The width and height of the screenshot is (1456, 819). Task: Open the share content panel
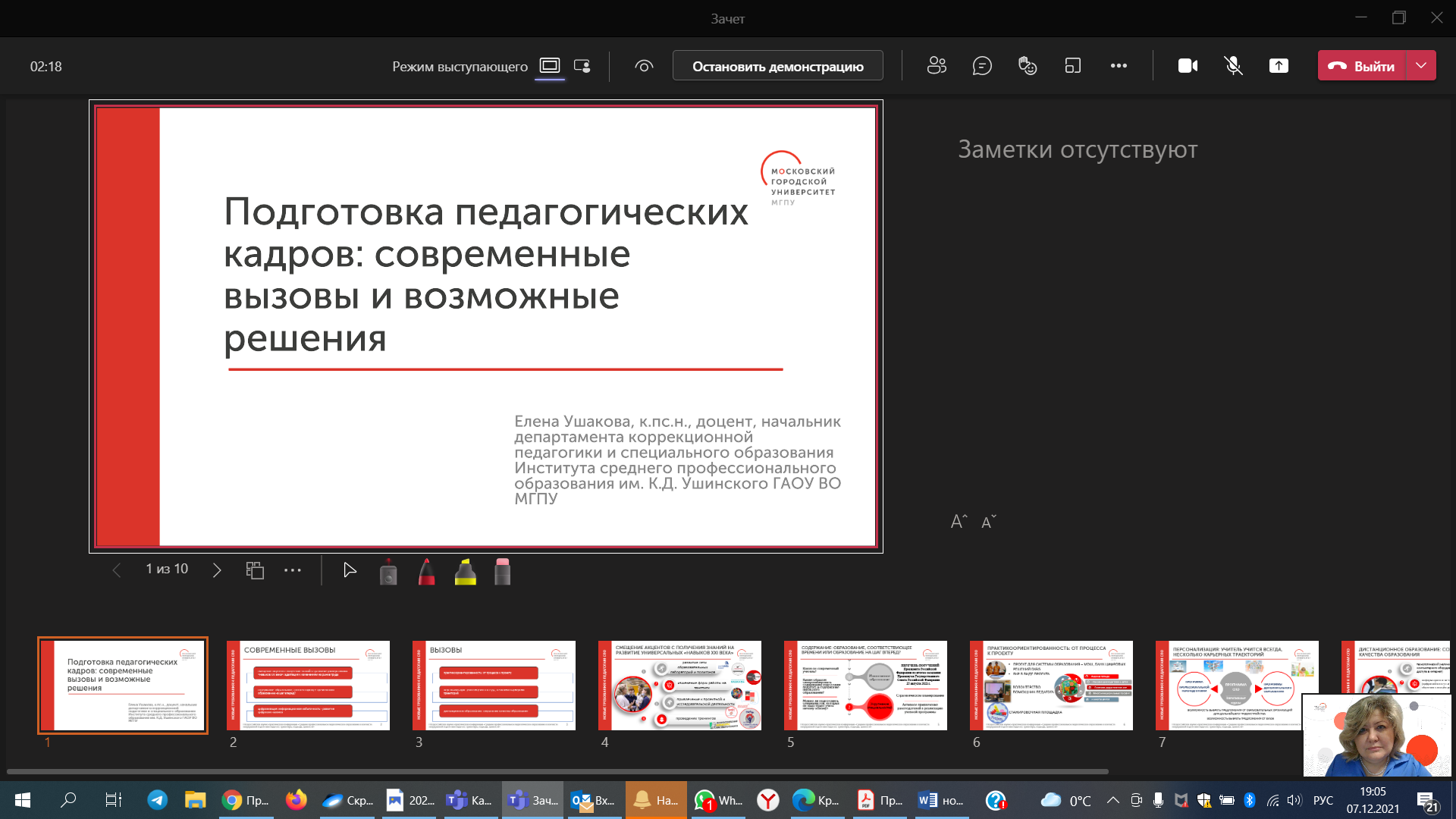[x=1279, y=66]
